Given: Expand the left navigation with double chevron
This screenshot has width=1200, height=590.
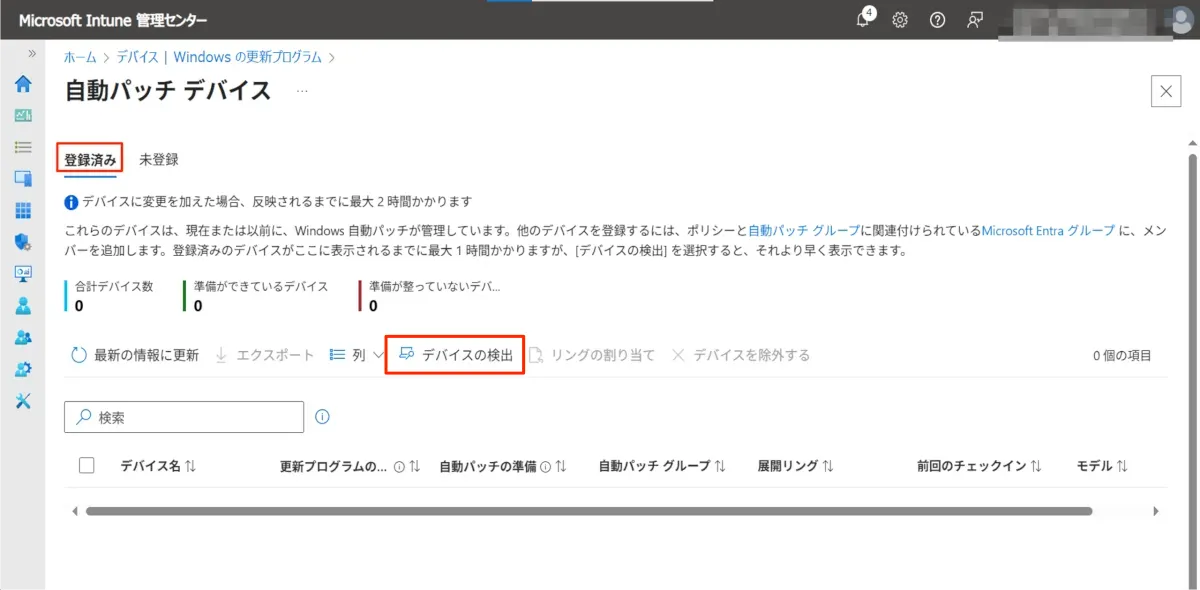Looking at the screenshot, I should tap(32, 53).
